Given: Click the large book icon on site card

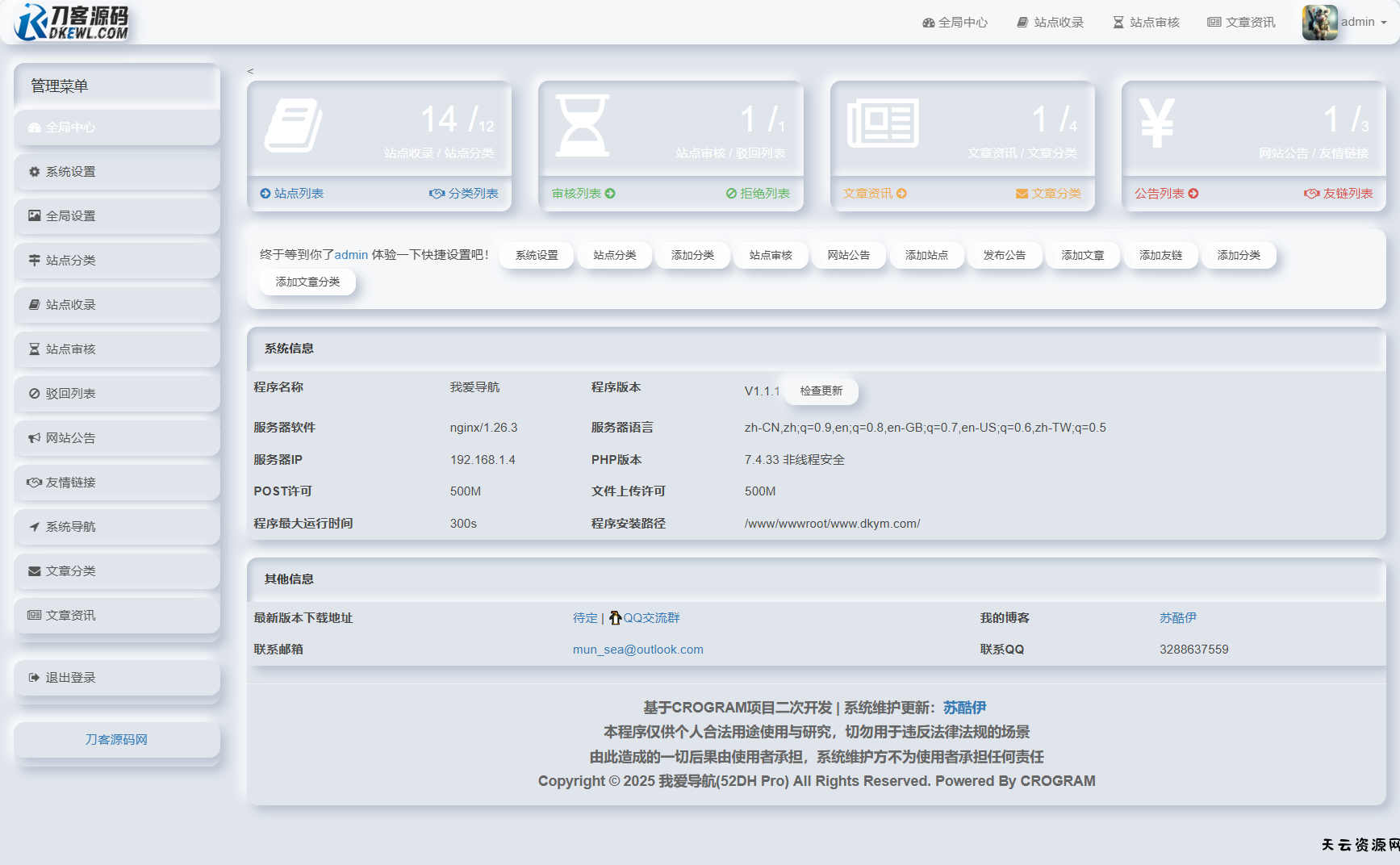Looking at the screenshot, I should pos(294,125).
